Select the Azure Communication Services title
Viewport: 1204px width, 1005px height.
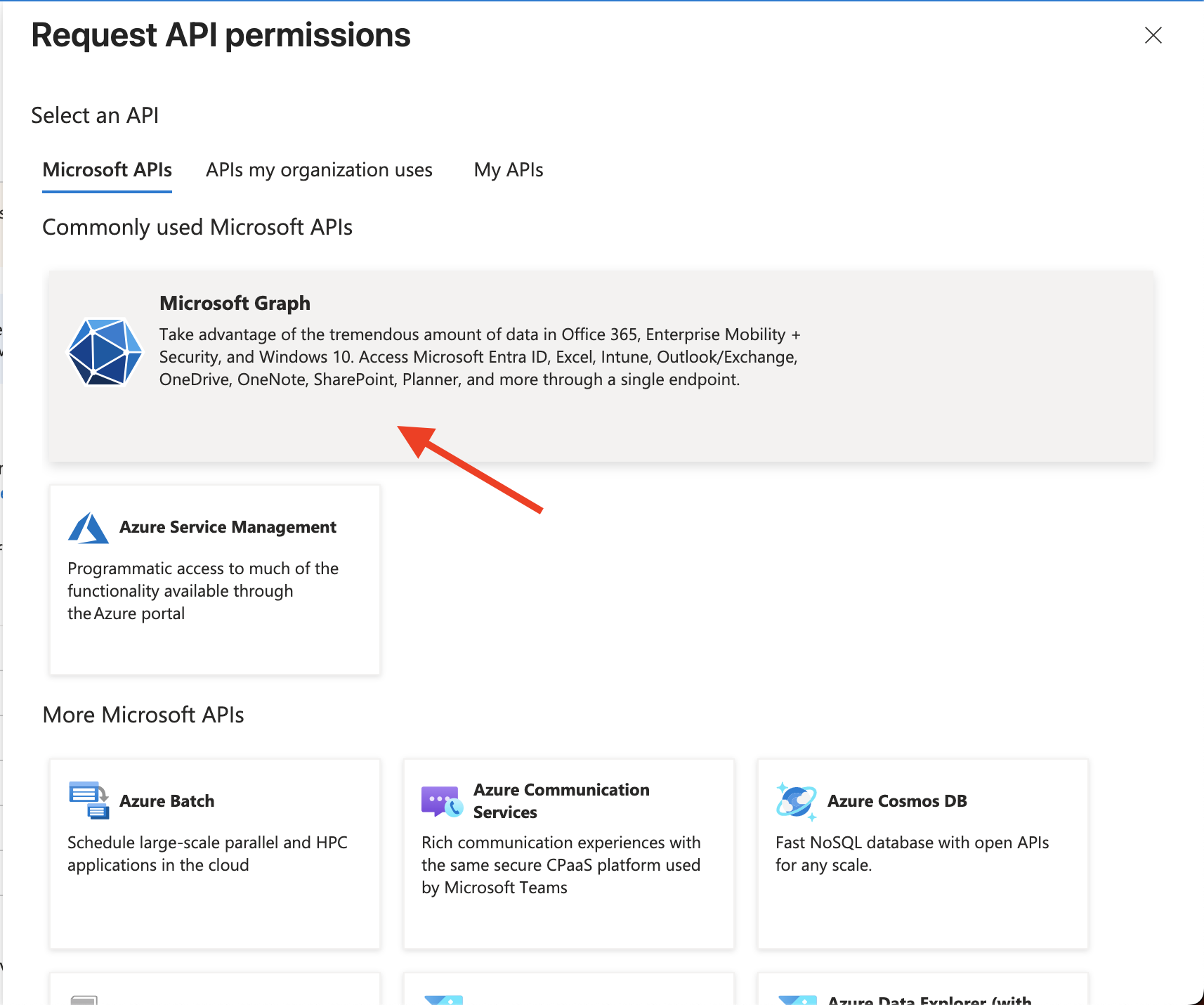(561, 800)
